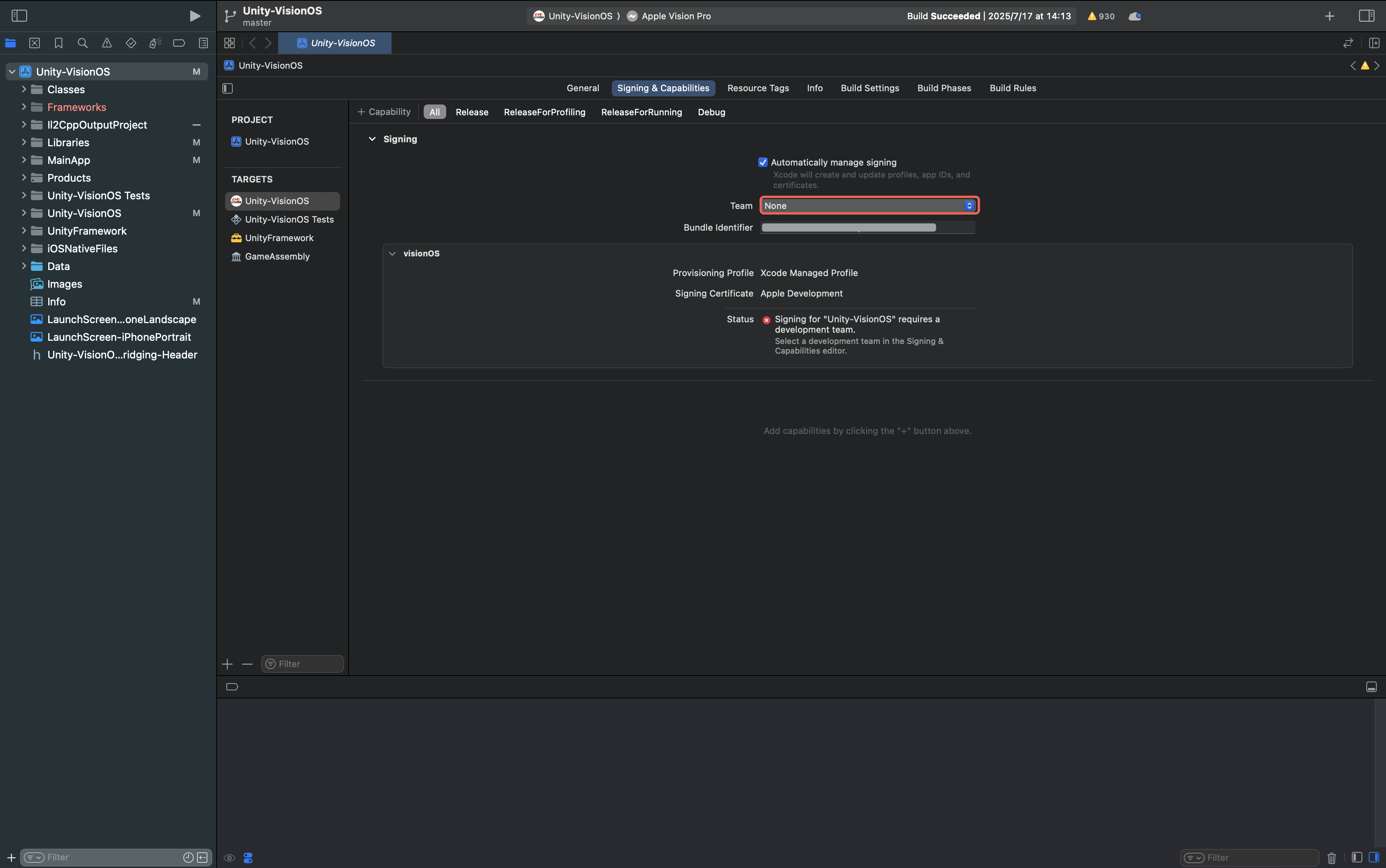Screen dimensions: 1386x868
Task: Open the Source Control navigator
Action: pos(35,43)
